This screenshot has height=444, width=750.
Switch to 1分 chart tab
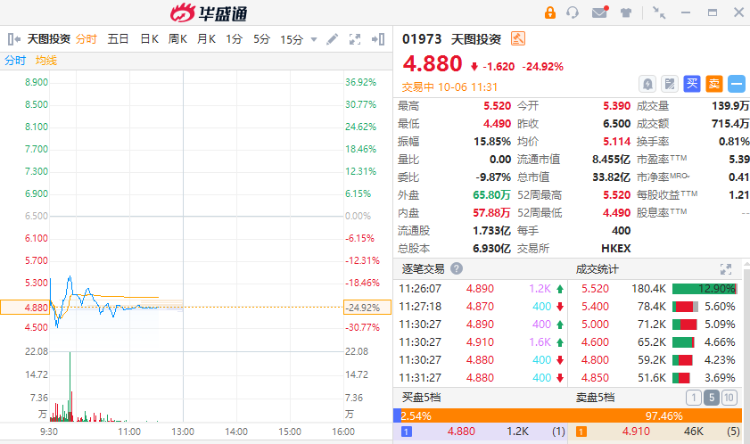coord(234,39)
